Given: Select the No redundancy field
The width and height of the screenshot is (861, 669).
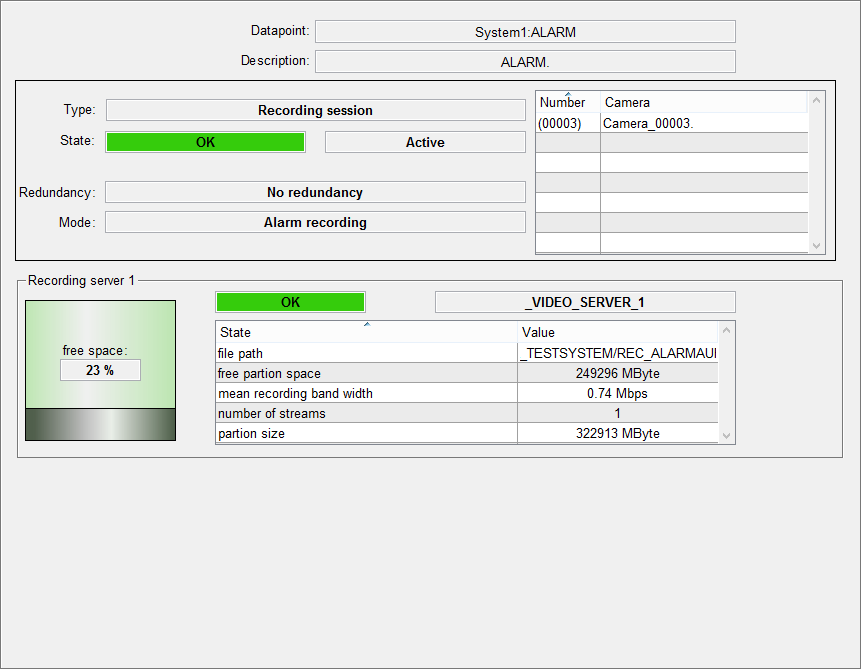Looking at the screenshot, I should click(x=315, y=192).
